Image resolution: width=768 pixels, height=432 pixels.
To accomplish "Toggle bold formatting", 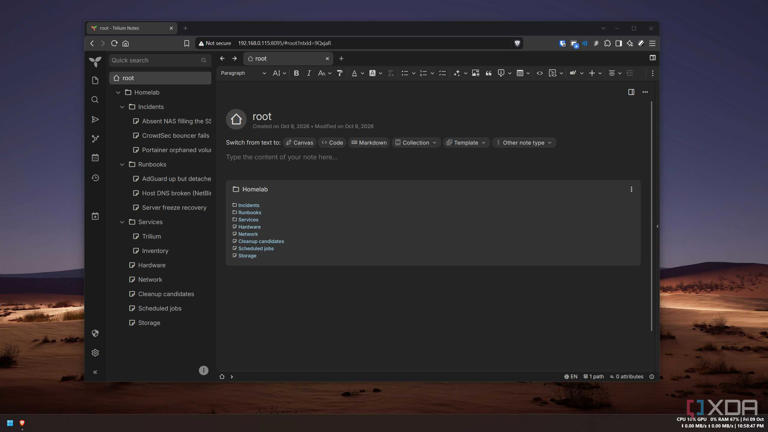I will pyautogui.click(x=296, y=73).
